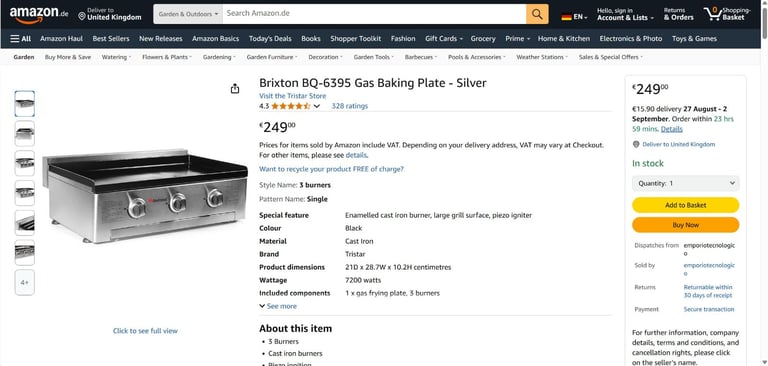Click the Buy Now button
Screen dimensions: 768x366
coord(685,225)
